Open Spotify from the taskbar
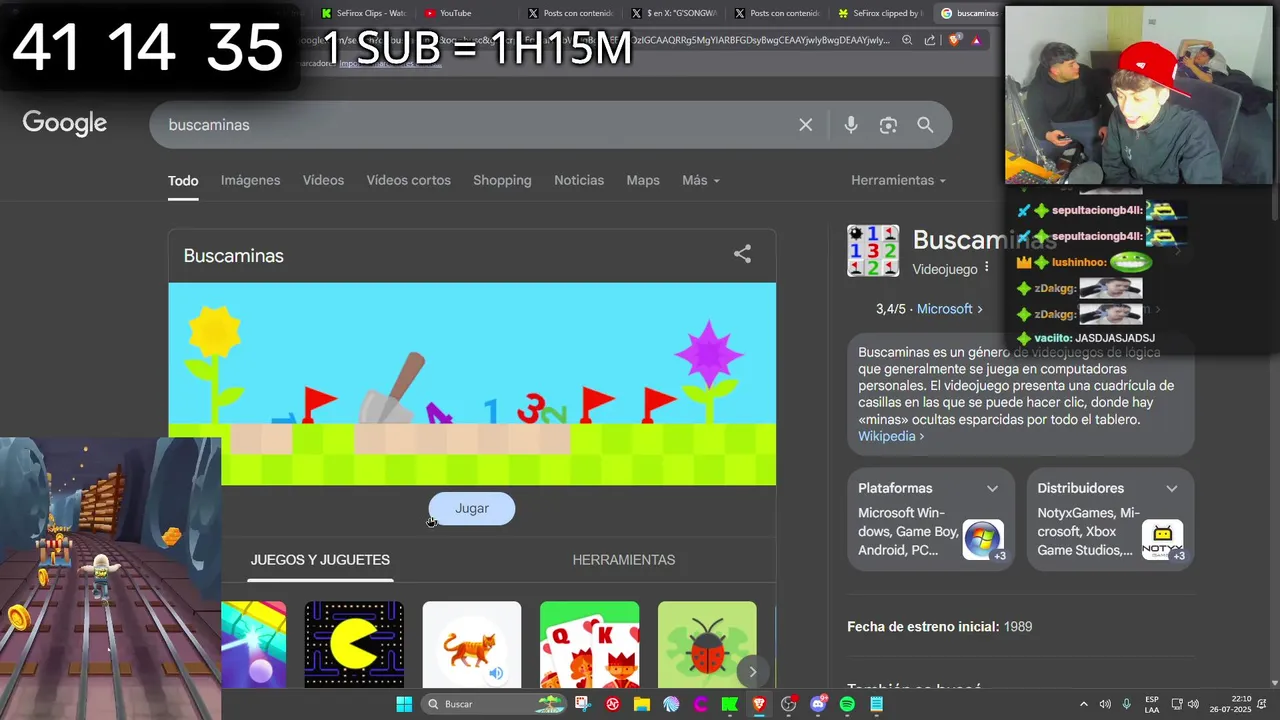Image resolution: width=1280 pixels, height=720 pixels. (847, 704)
